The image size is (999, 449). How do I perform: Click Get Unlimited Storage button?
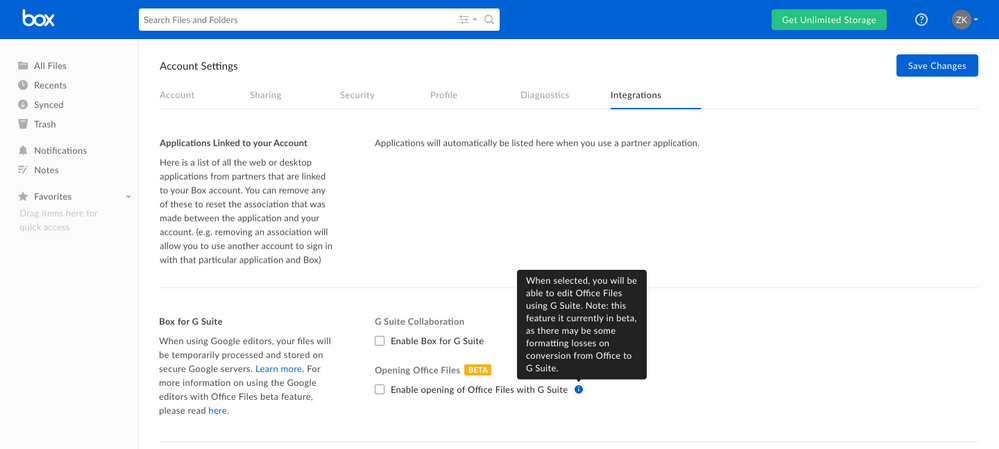click(x=829, y=20)
